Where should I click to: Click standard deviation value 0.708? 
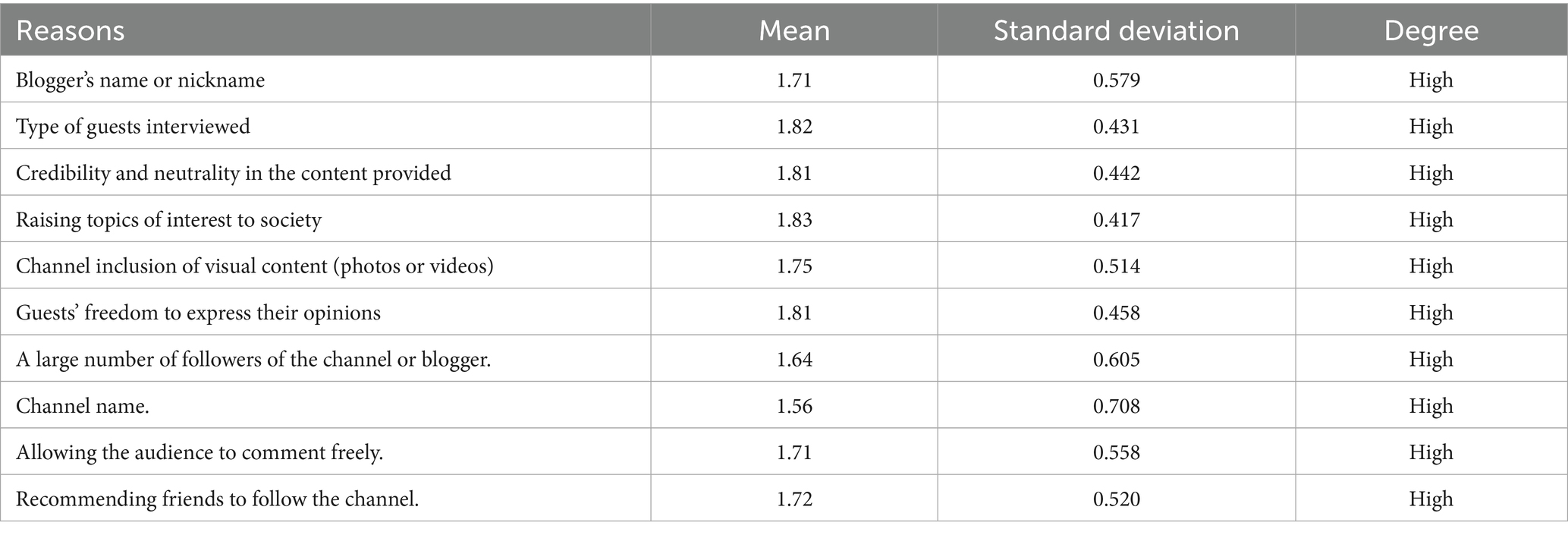(1116, 406)
